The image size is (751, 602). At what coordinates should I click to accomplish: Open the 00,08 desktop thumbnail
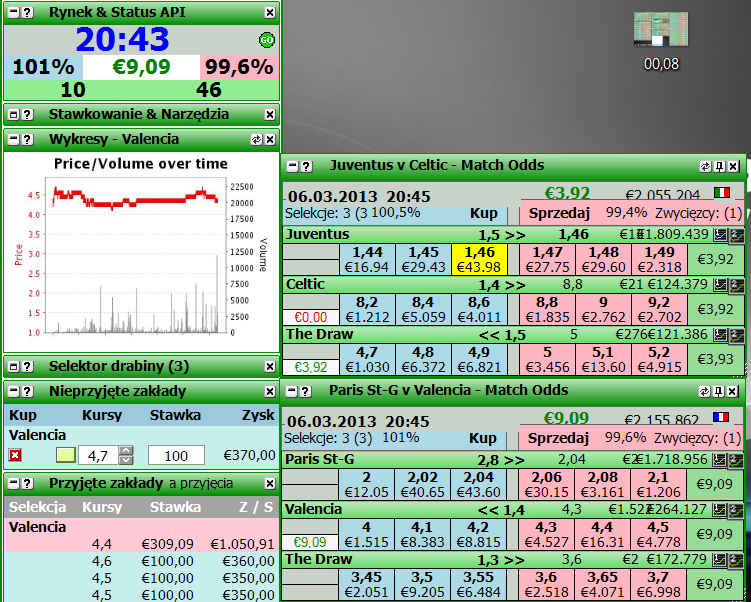coord(661,41)
